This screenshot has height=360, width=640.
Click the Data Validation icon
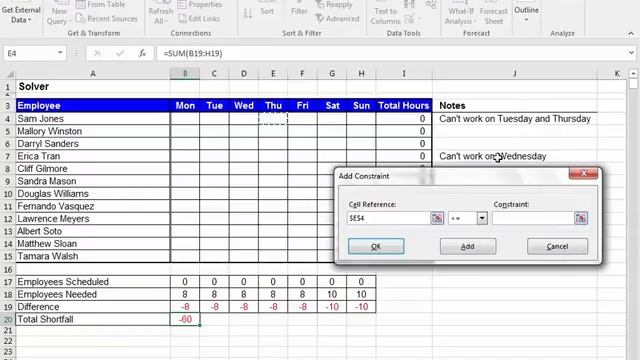pyautogui.click(x=409, y=19)
